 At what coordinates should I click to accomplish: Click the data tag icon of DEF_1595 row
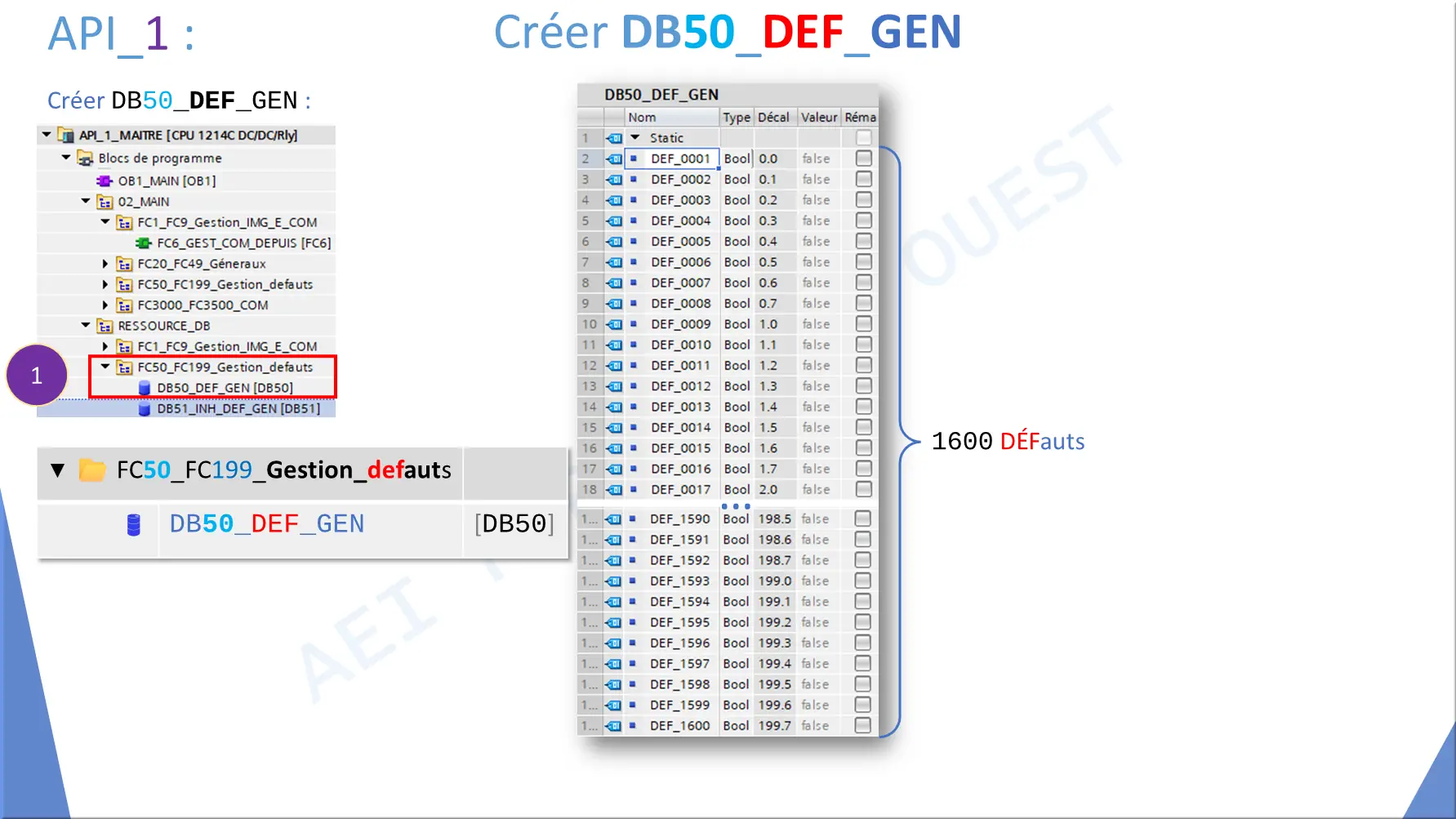click(x=614, y=622)
